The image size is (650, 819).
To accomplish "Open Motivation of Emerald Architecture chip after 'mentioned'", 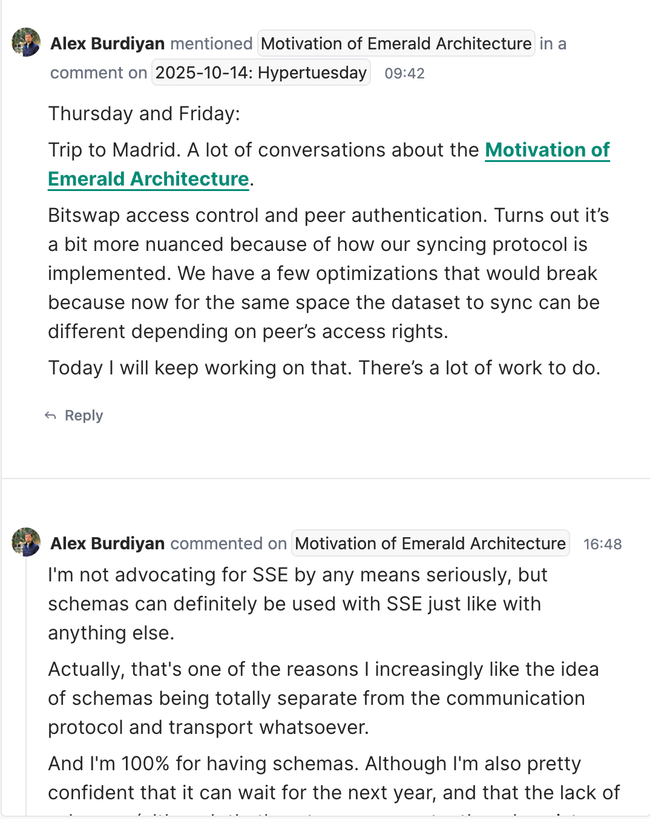I will click(x=396, y=44).
